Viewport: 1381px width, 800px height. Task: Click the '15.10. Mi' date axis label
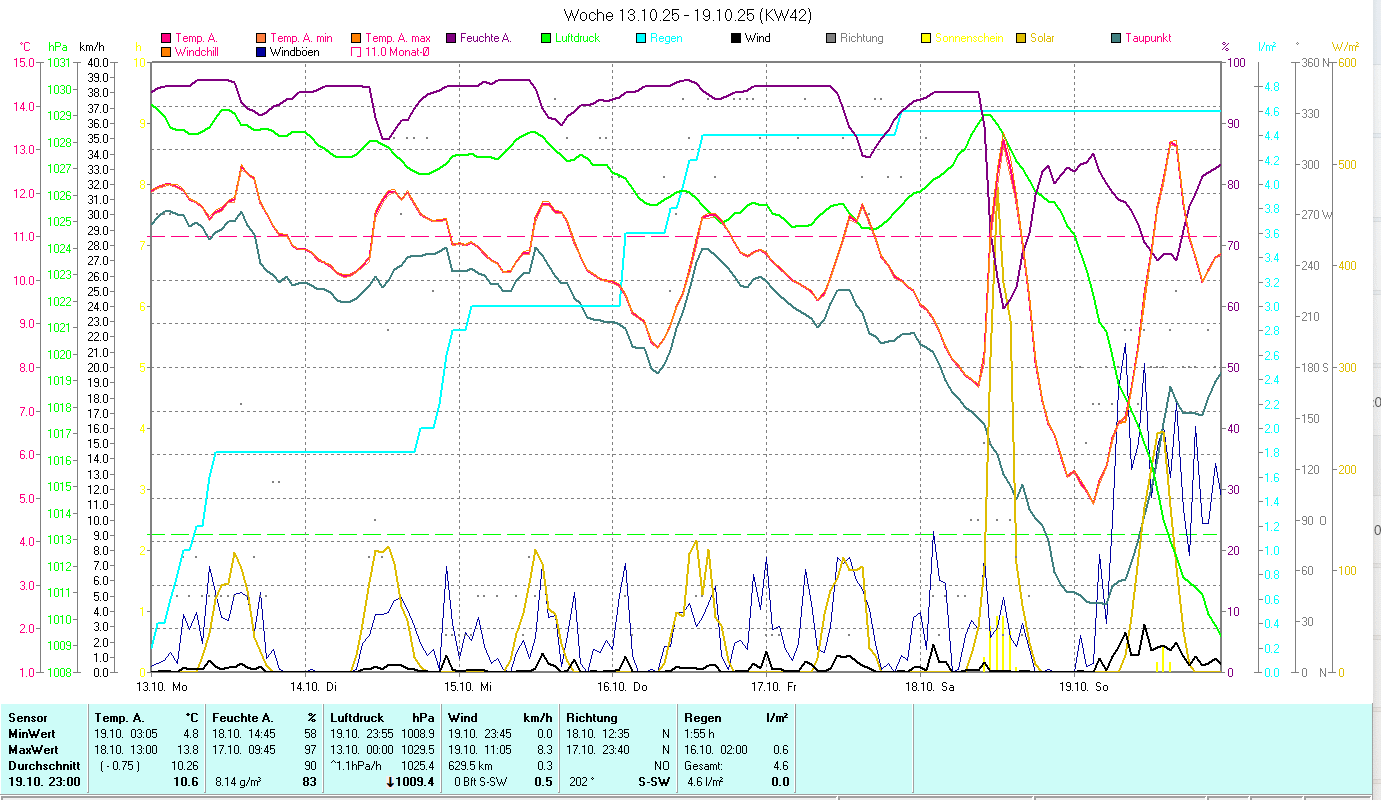(467, 687)
